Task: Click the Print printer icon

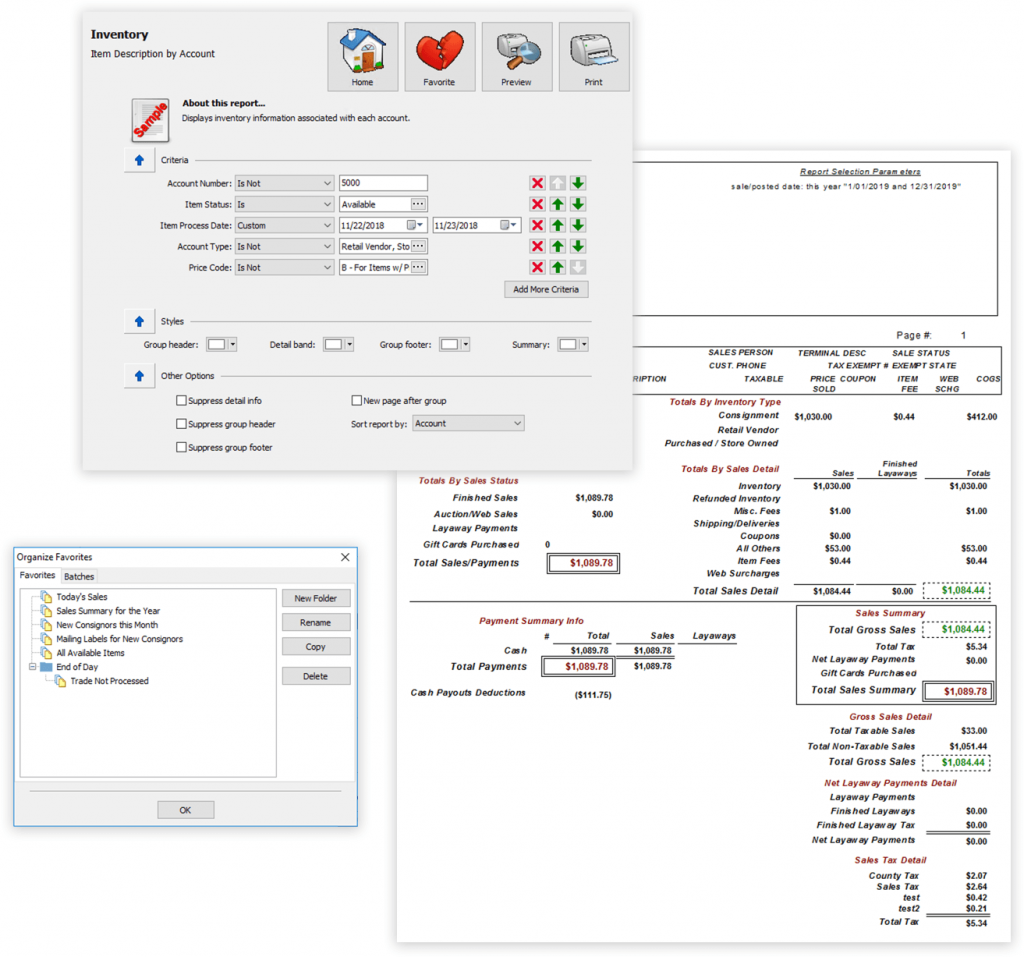Action: 593,57
